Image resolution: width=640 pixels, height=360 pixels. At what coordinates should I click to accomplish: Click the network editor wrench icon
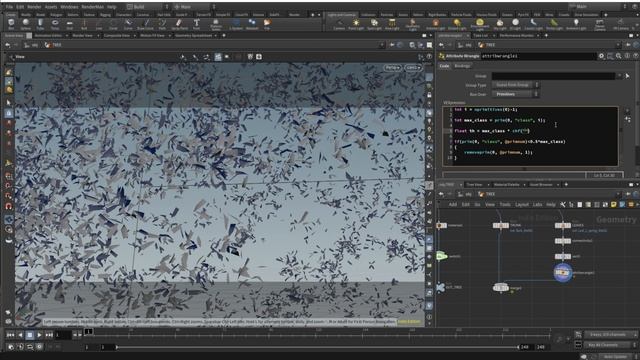pos(563,204)
